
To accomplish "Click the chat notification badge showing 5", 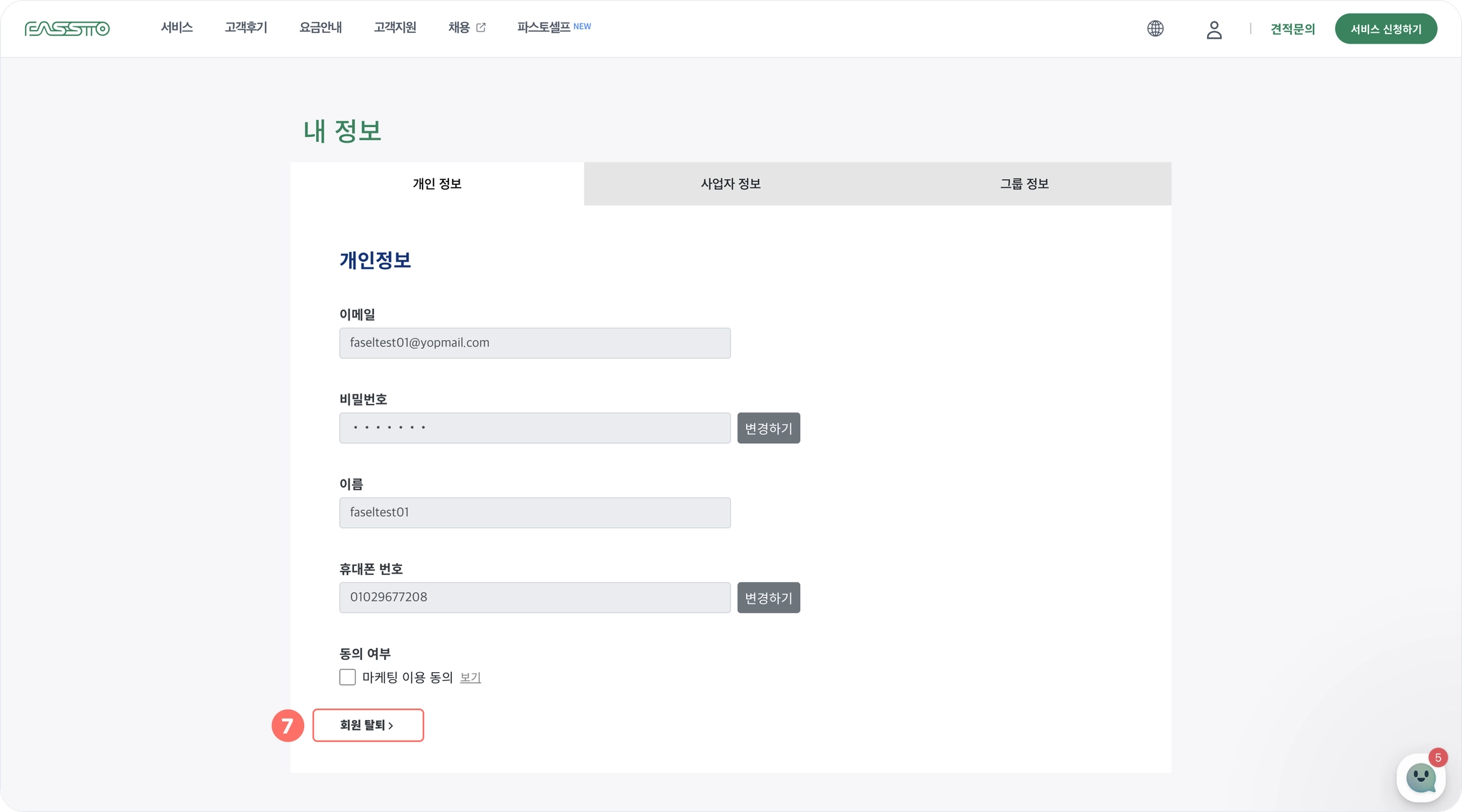I will (1438, 758).
